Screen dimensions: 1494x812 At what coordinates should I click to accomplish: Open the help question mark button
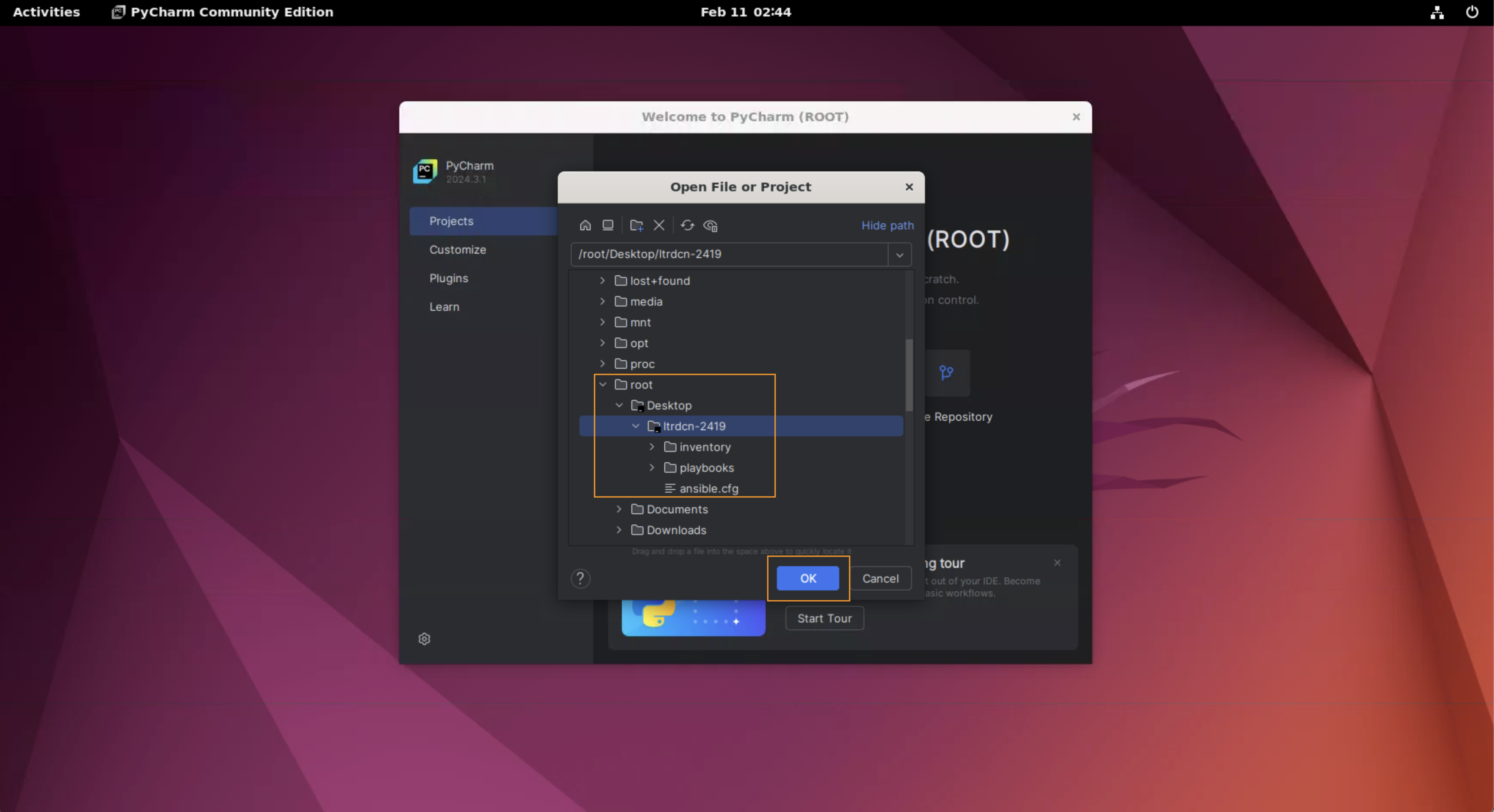point(580,578)
